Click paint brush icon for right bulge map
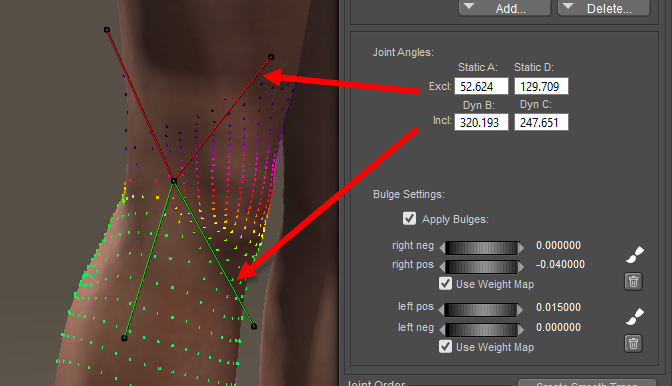Screen dimensions: 672x386 pos(635,254)
